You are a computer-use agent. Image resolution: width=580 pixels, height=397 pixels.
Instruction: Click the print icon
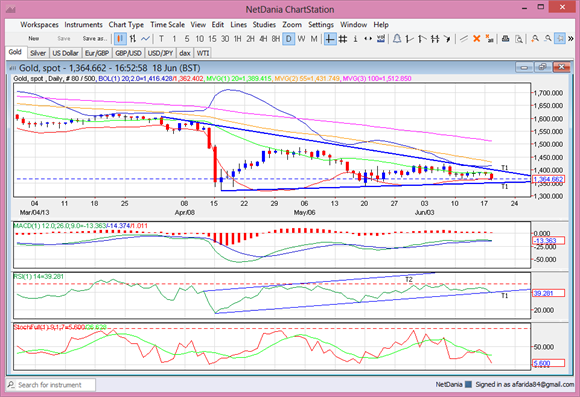coord(505,38)
